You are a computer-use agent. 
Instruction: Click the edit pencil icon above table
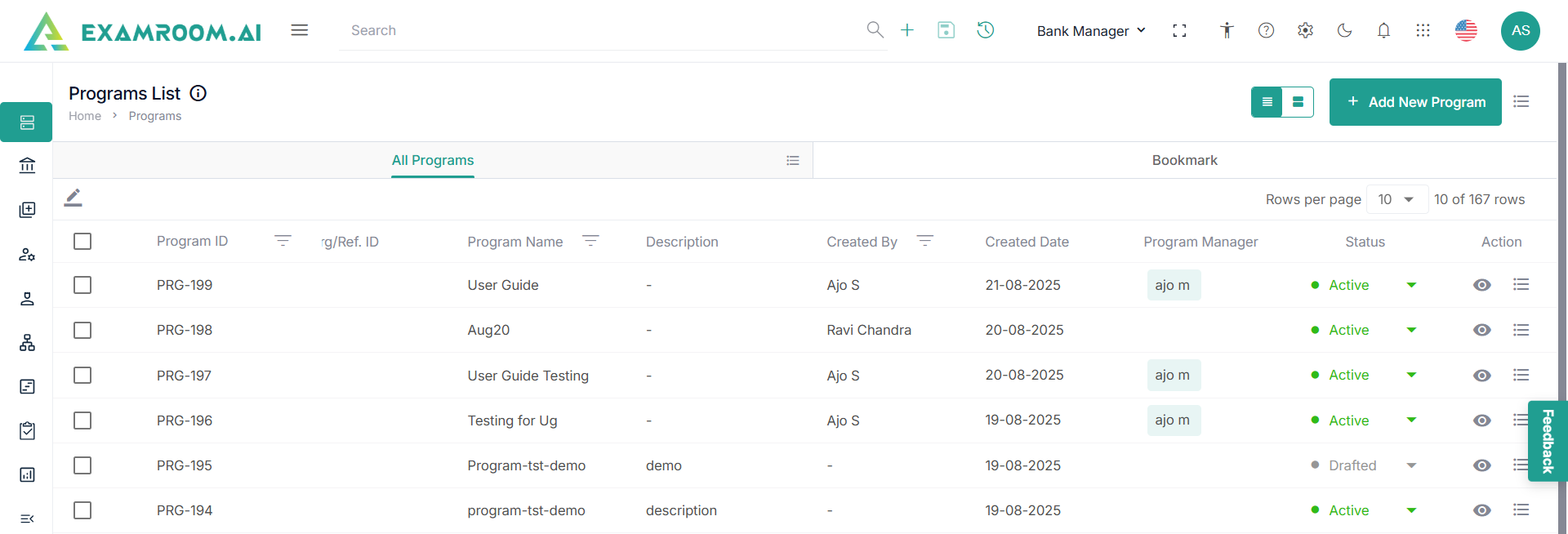[x=73, y=198]
